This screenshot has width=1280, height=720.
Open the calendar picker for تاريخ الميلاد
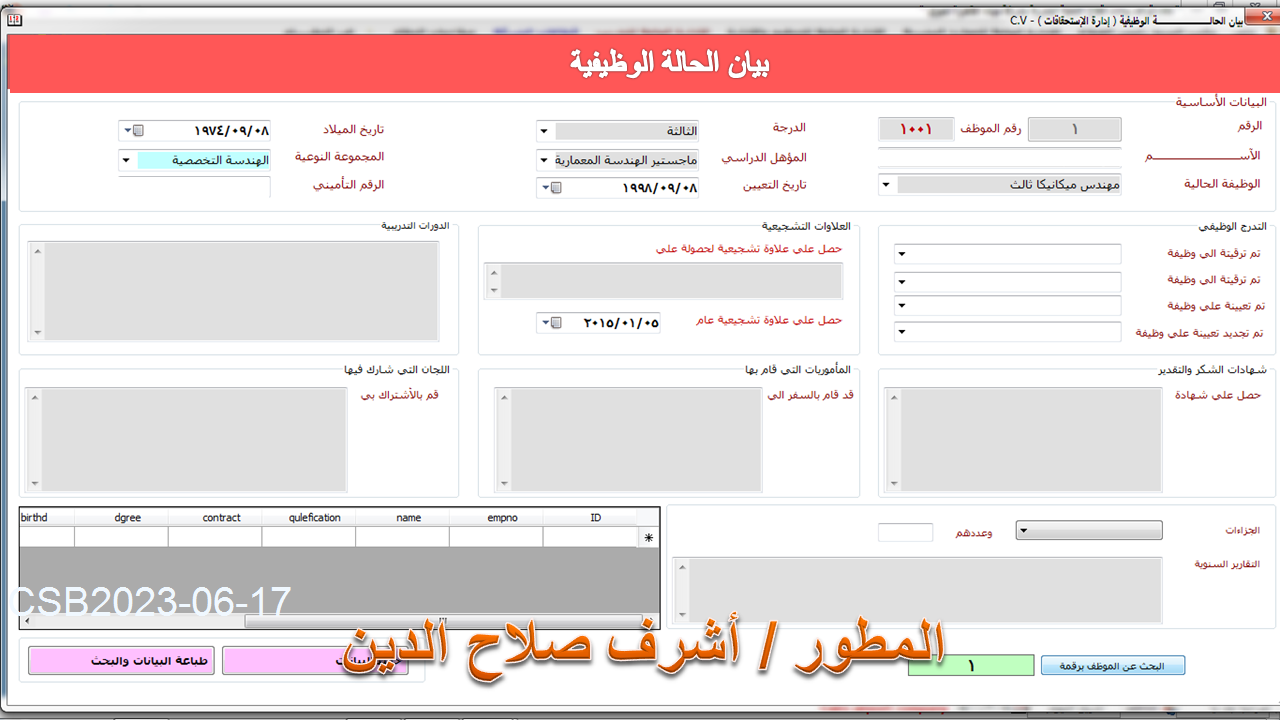click(x=139, y=131)
